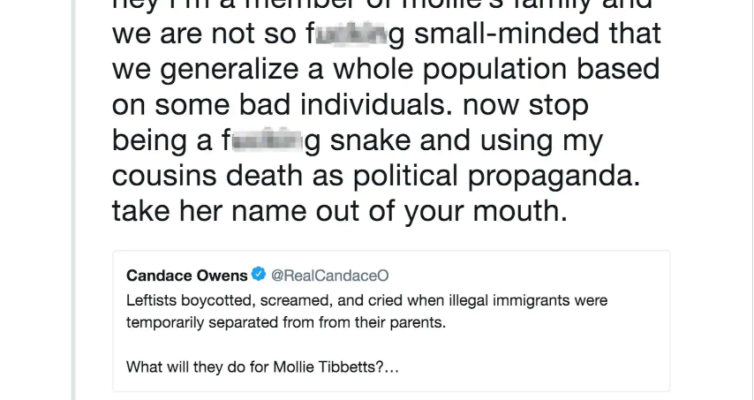Viewport: 754px width, 400px height.
Task: Select the word "propaganda" in the tweet
Action: tap(553, 176)
